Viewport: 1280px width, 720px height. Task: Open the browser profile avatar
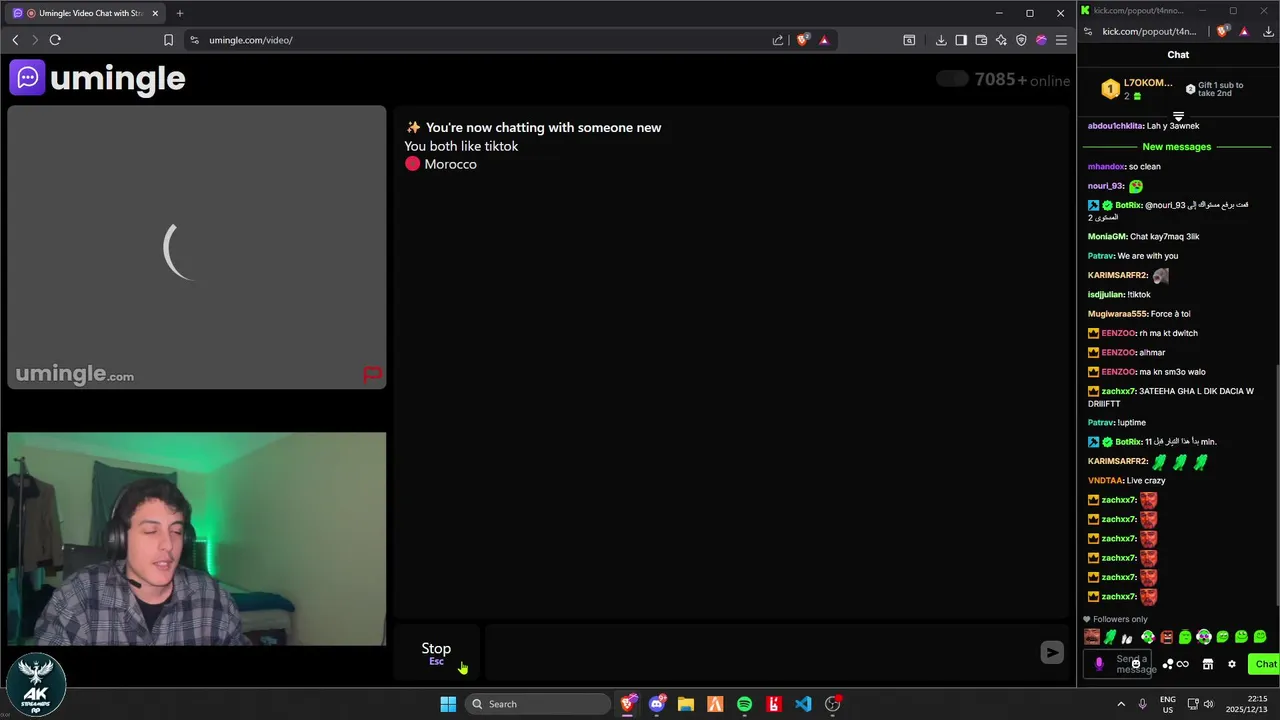[1041, 40]
